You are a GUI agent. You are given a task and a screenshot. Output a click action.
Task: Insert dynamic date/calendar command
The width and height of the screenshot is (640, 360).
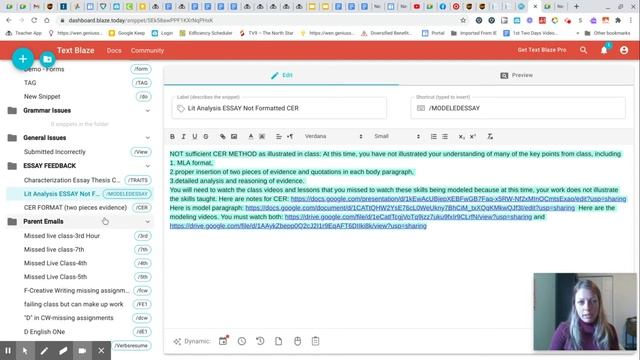click(223, 341)
